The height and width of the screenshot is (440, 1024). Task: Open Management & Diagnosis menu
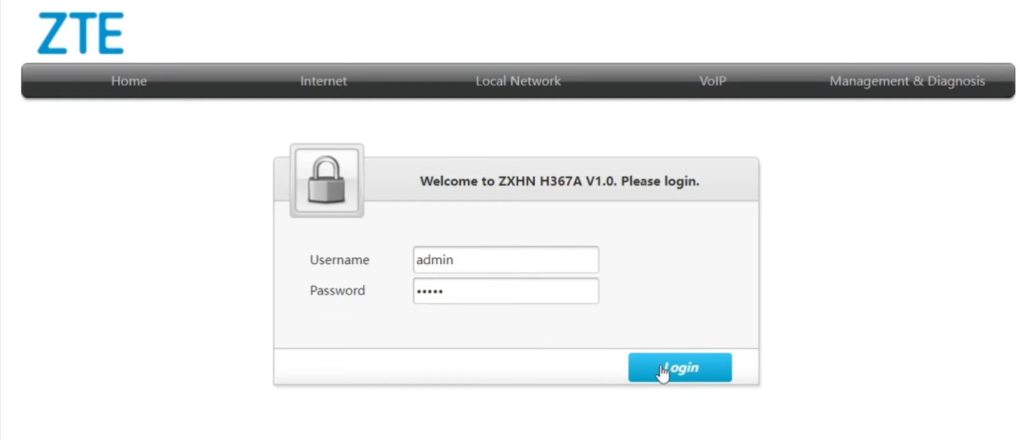pos(907,81)
